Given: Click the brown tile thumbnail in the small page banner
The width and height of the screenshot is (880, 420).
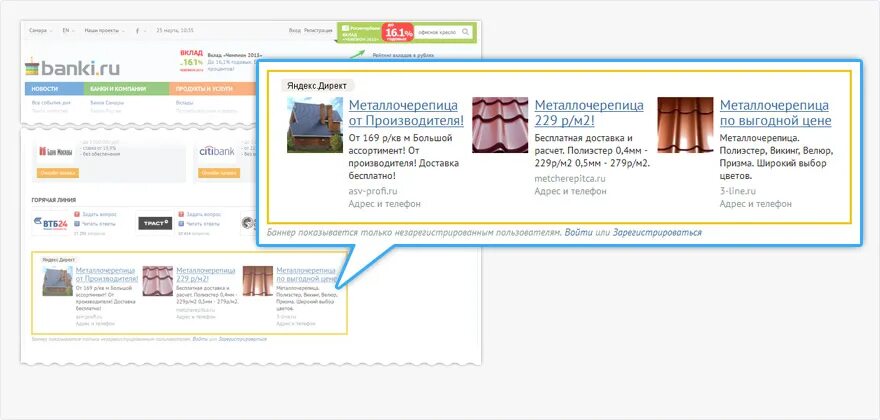Looking at the screenshot, I should pyautogui.click(x=258, y=281).
